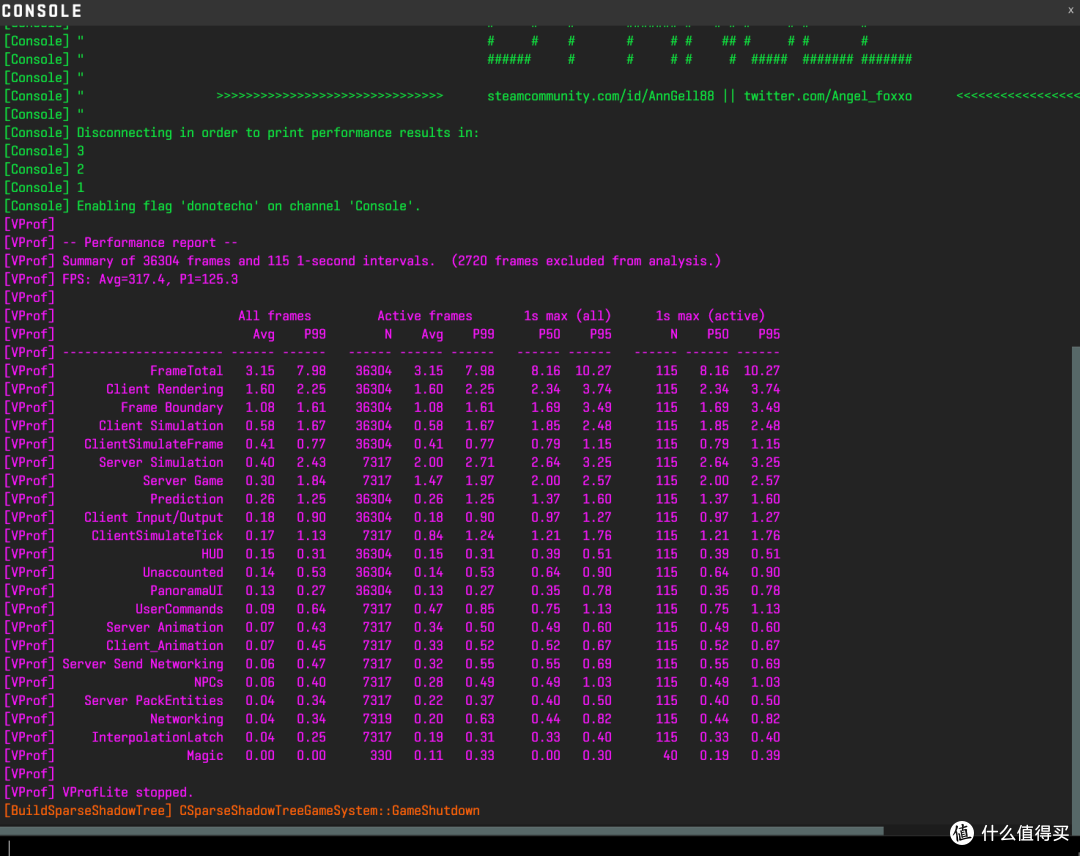Click the 'twitter.com/Angel_foxxo' text
This screenshot has width=1080, height=856.
click(x=828, y=96)
